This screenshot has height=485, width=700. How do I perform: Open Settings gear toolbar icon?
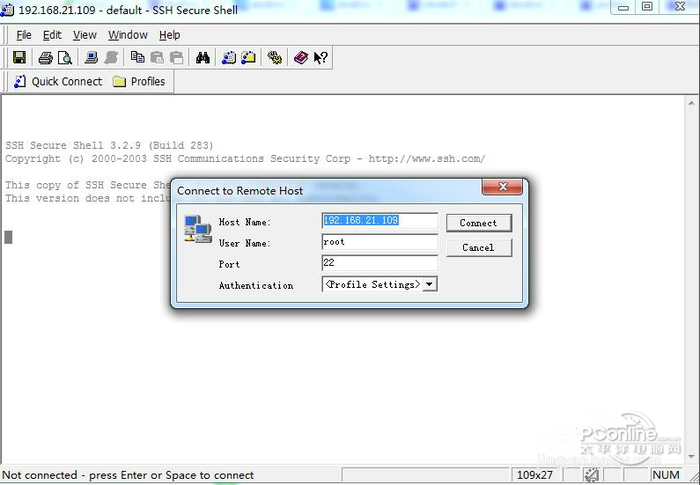[x=275, y=58]
